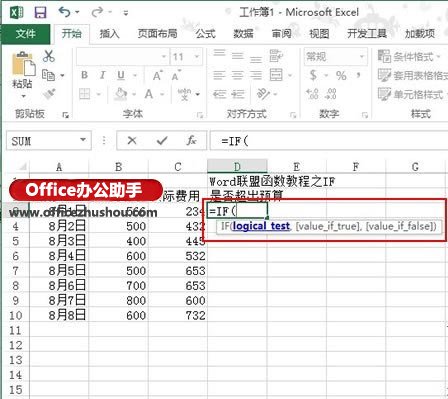The height and width of the screenshot is (399, 448).
Task: Toggle Italic formatting
Action: coord(103,75)
